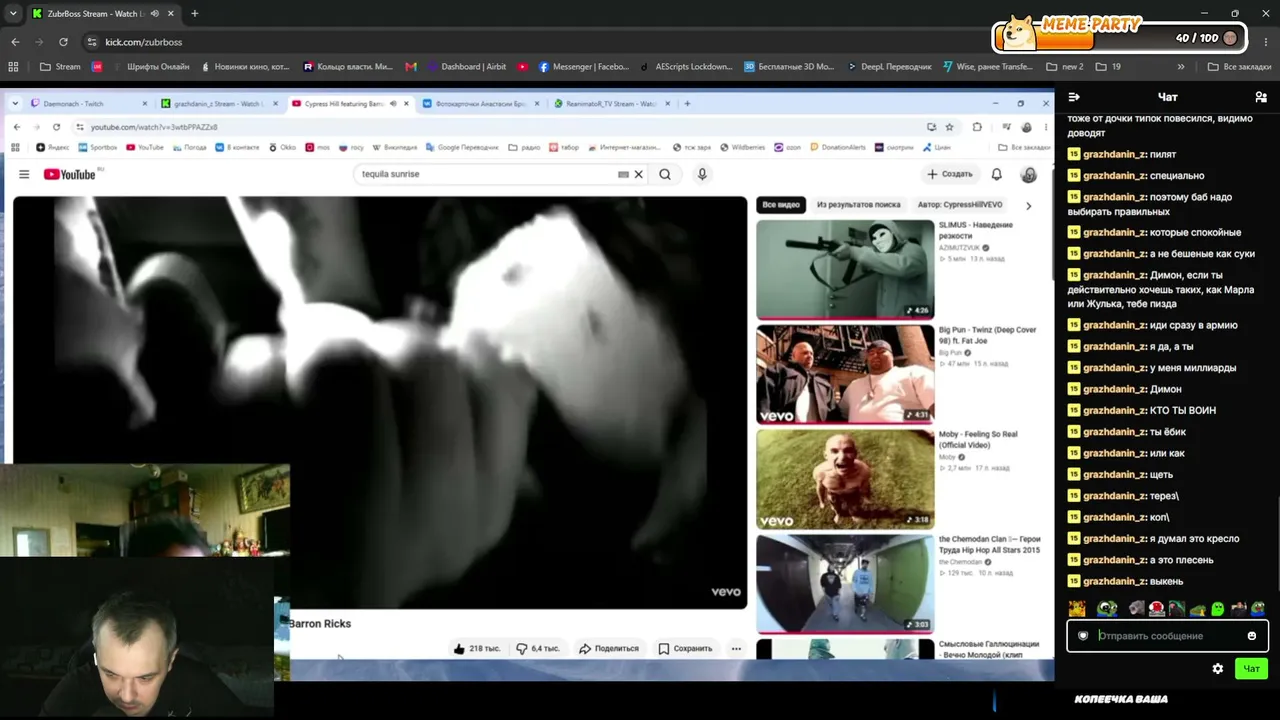Clear the tequila sunrise search text

pyautogui.click(x=639, y=174)
